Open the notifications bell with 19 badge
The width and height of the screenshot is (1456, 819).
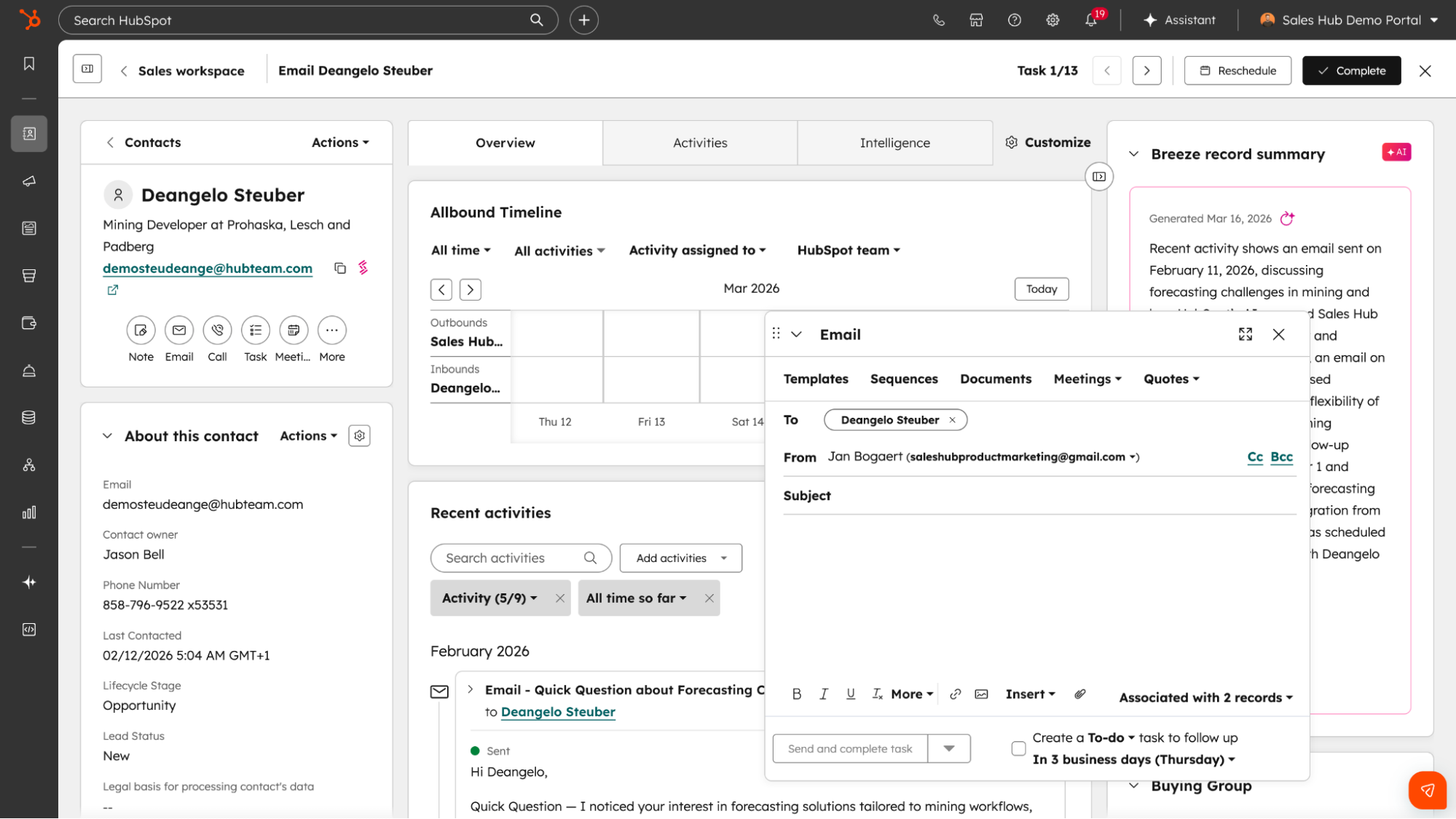1092,20
